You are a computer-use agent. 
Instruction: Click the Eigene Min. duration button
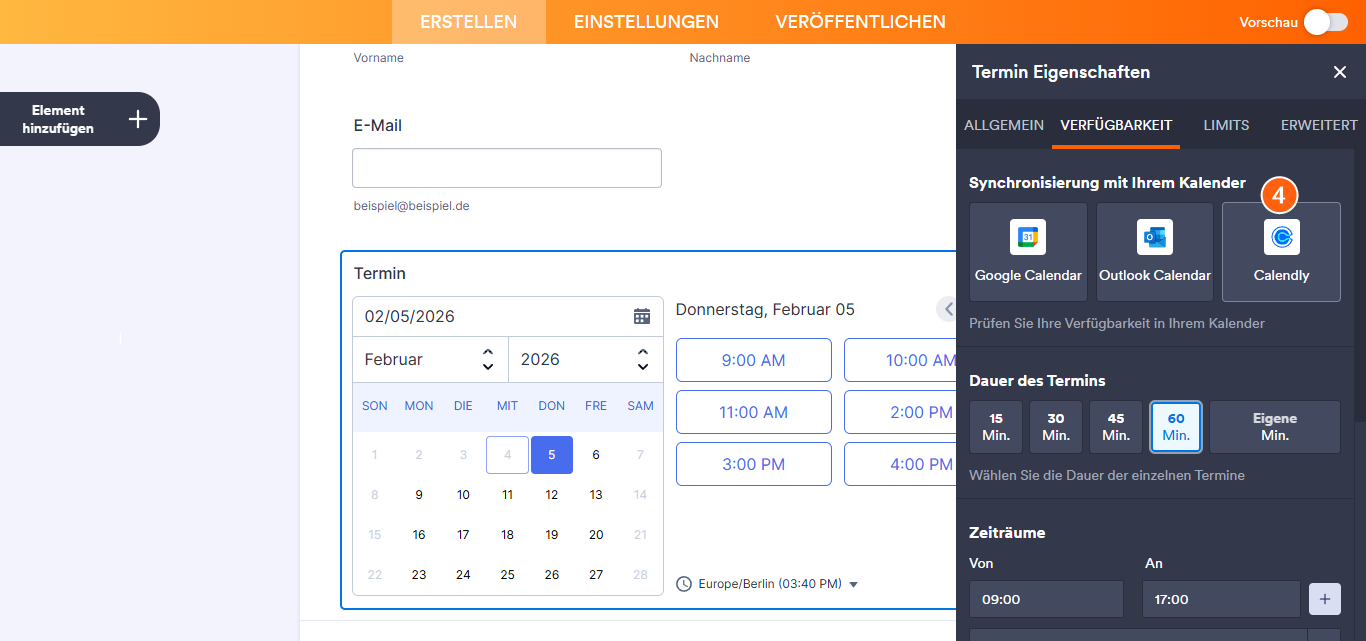tap(1274, 427)
